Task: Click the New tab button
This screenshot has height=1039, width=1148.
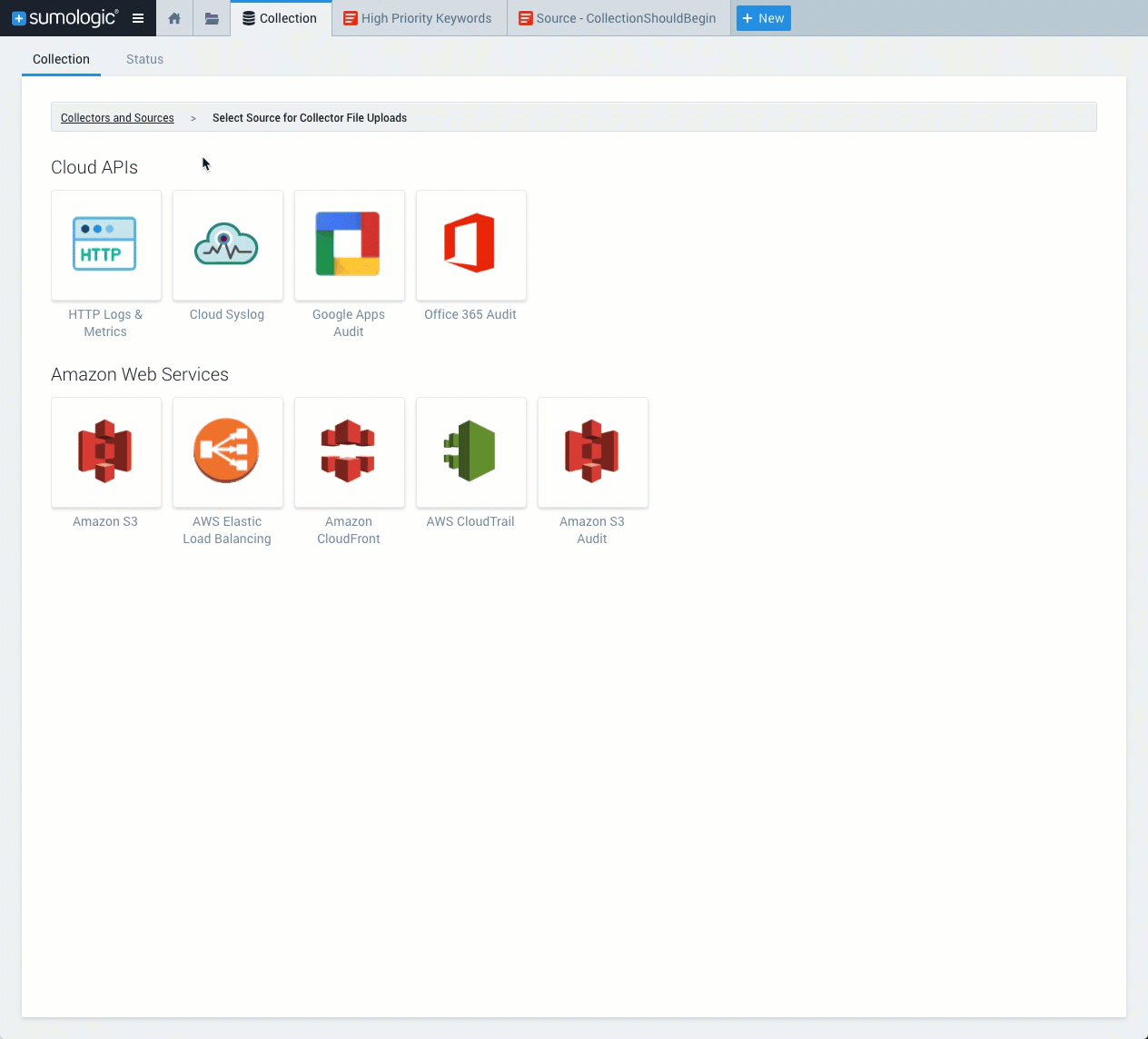Action: (763, 18)
